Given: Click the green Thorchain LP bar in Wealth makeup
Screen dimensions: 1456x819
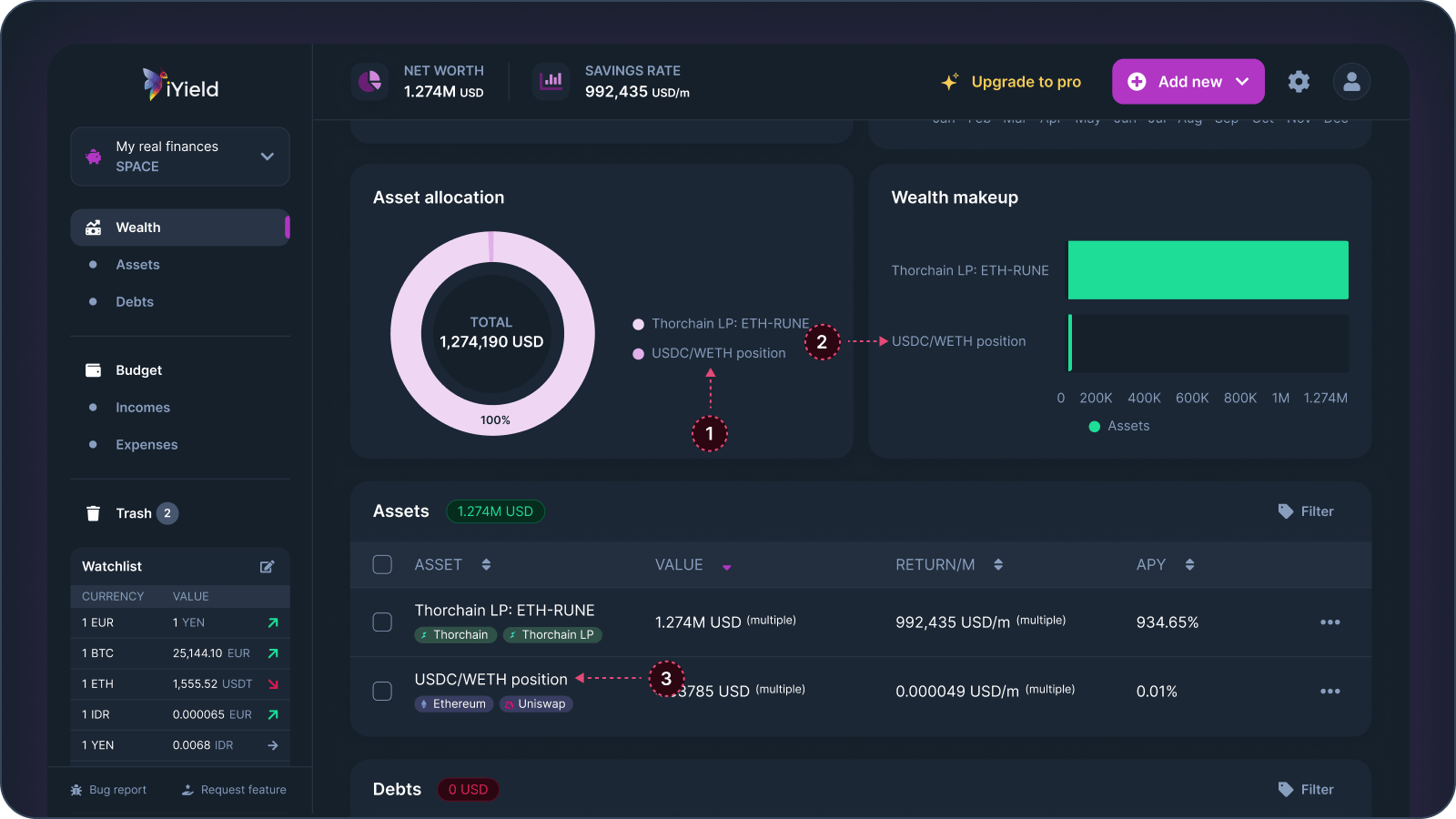Looking at the screenshot, I should tap(1208, 270).
